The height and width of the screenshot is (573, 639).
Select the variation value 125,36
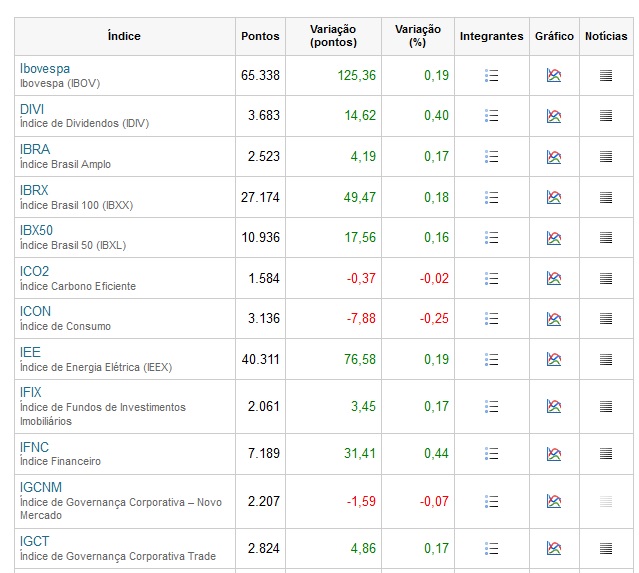point(357,75)
